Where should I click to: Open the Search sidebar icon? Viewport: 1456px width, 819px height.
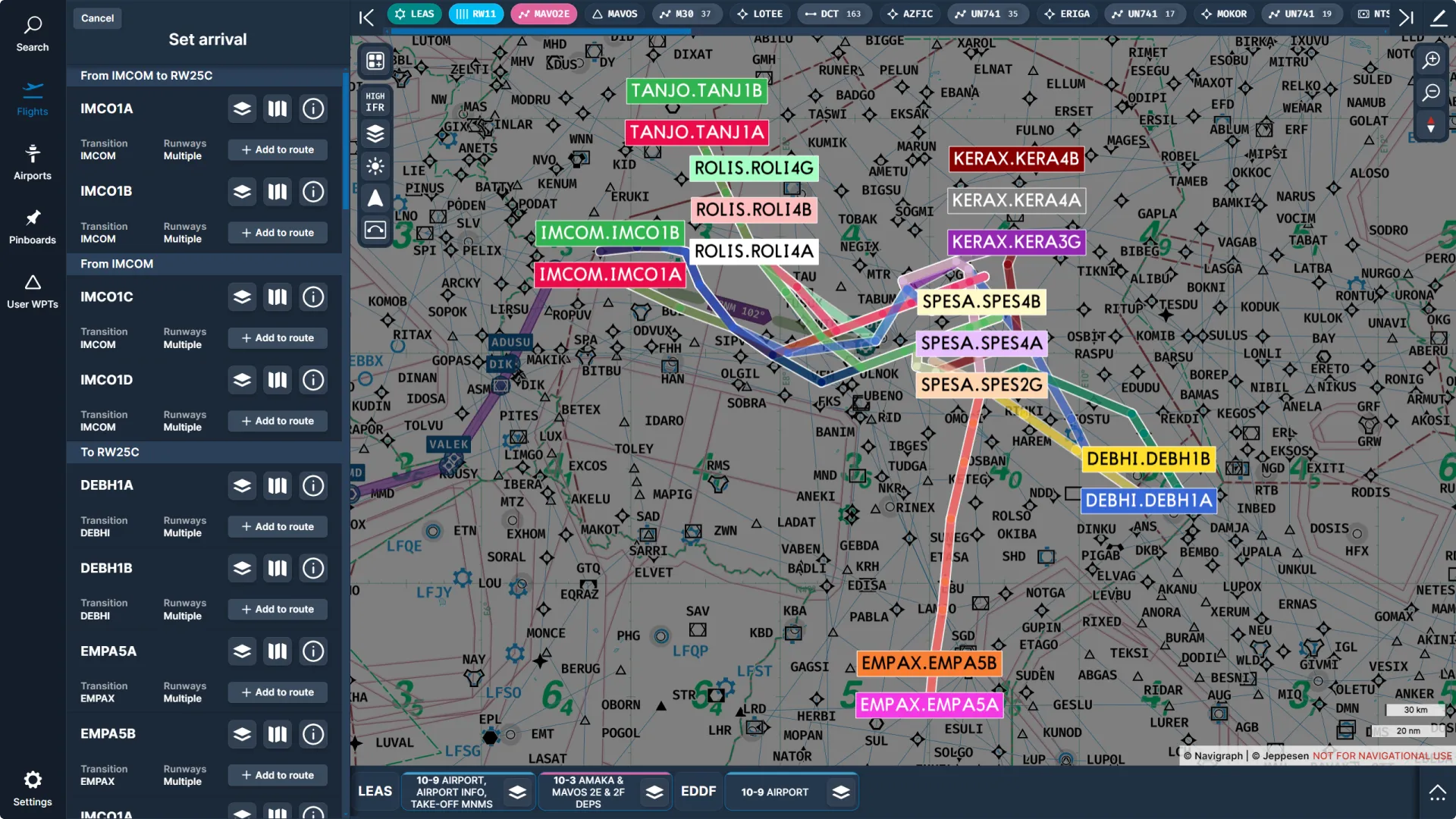pos(32,34)
